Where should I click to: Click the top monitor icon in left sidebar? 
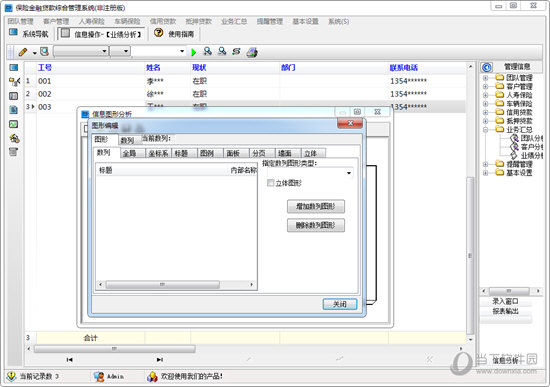point(13,67)
